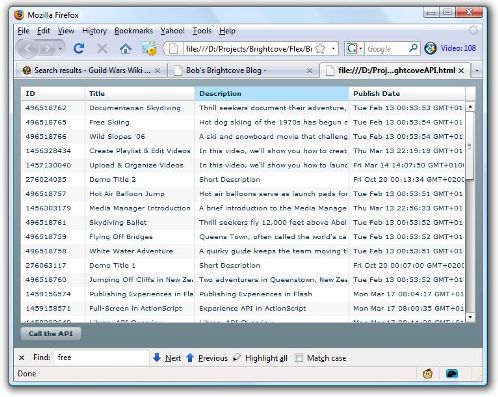
Task: Click the page icon in the address bar
Action: 173,49
